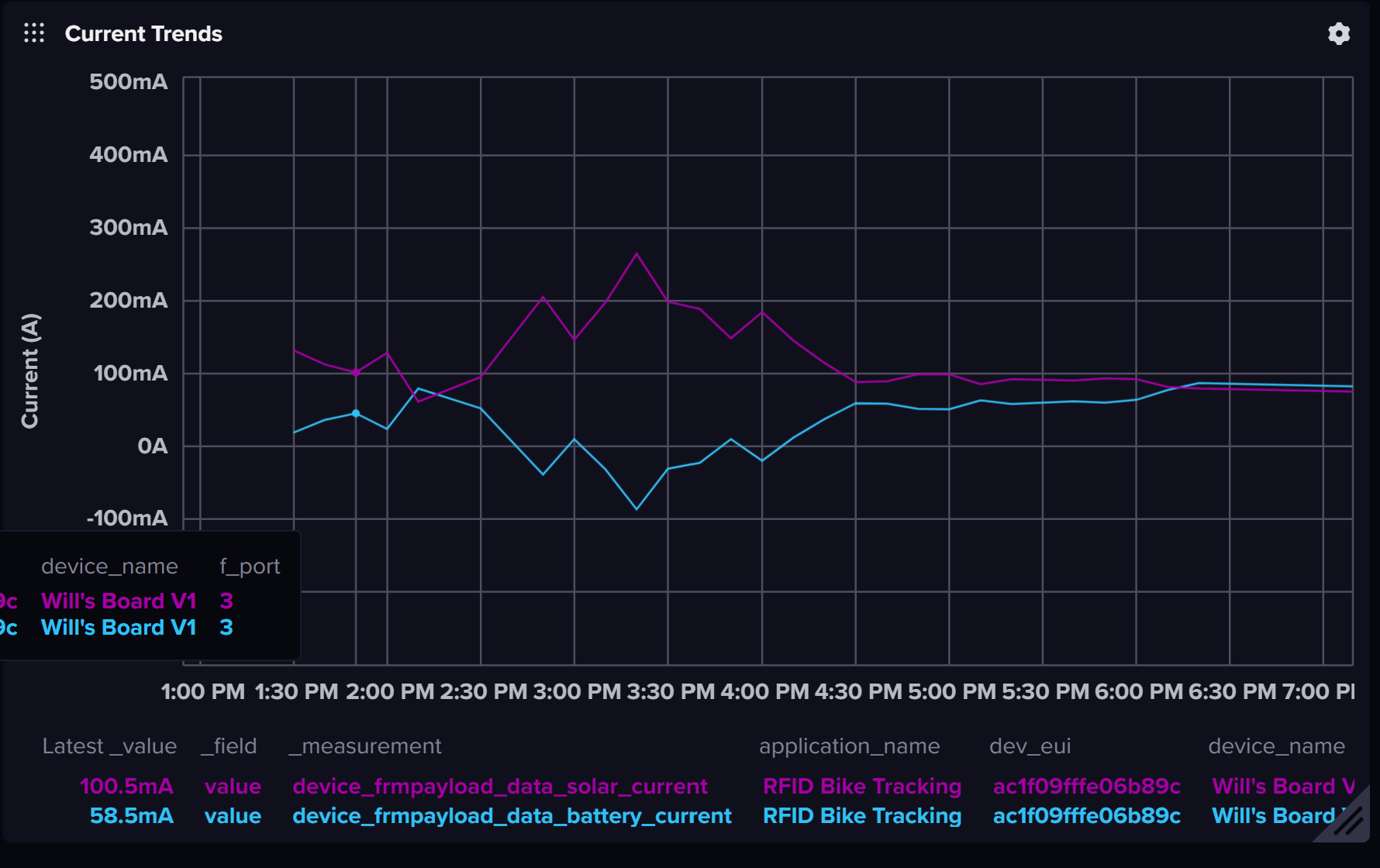Click the purple line's highest peak
The height and width of the screenshot is (868, 1380).
click(637, 253)
